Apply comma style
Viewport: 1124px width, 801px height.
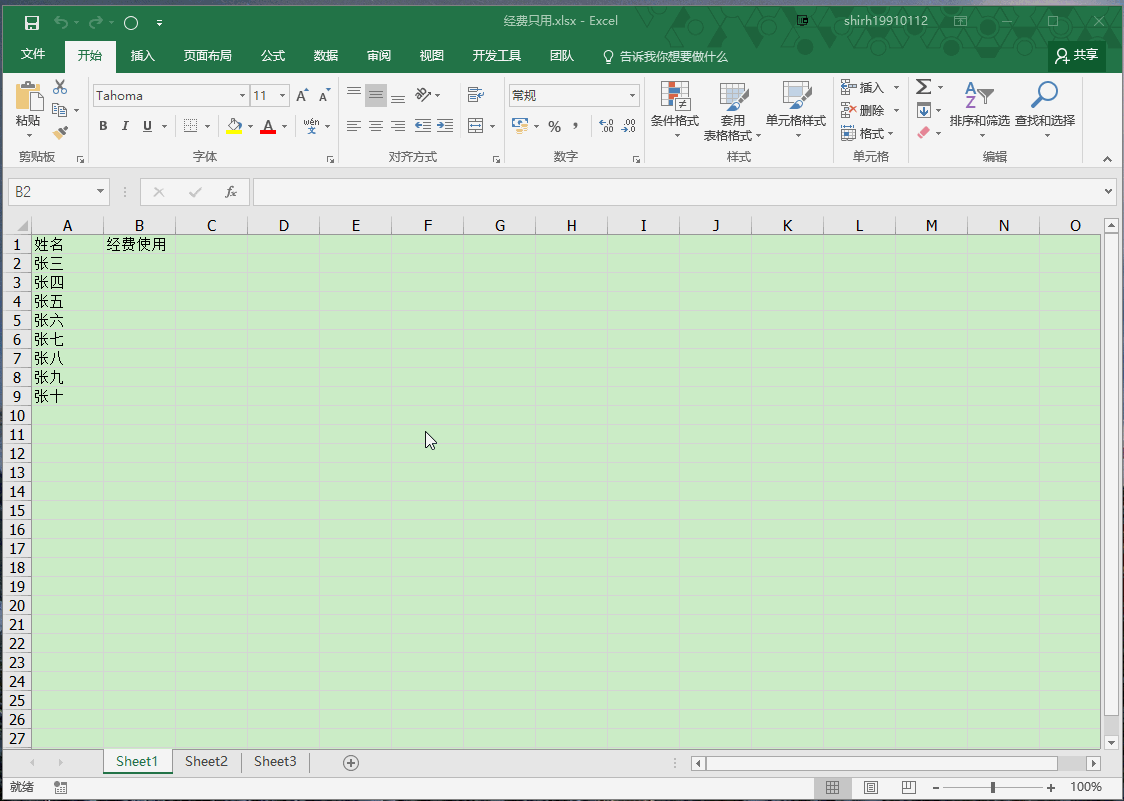pos(576,126)
